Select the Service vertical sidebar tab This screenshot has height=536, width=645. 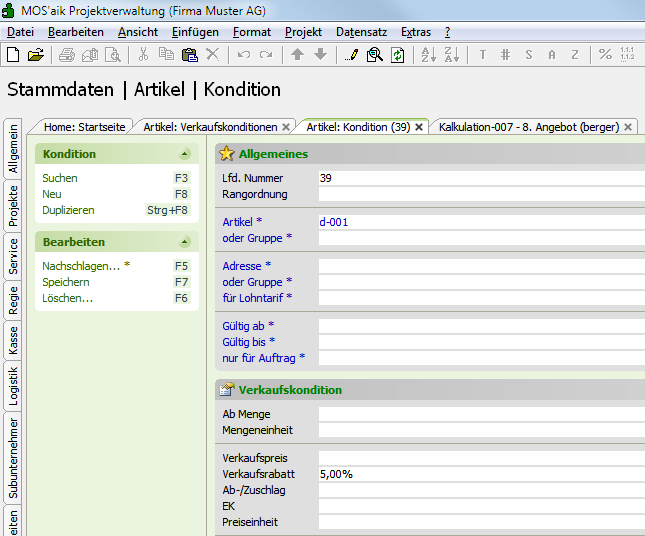(13, 256)
